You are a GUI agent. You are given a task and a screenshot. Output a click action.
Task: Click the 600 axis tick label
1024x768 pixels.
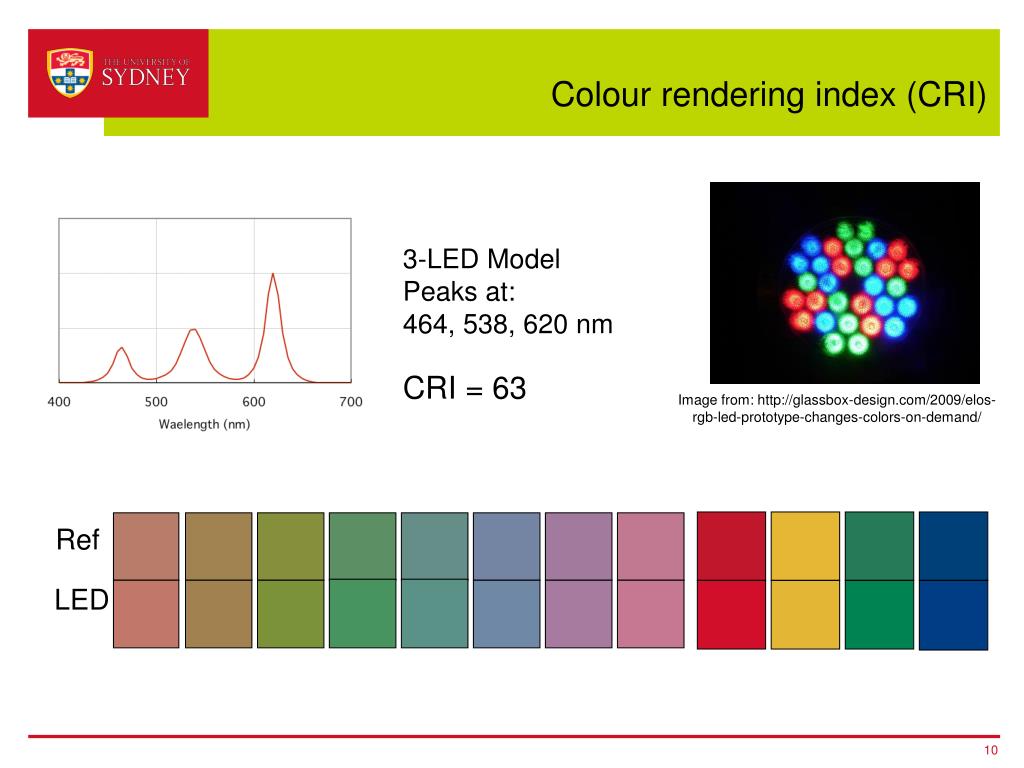(x=254, y=402)
